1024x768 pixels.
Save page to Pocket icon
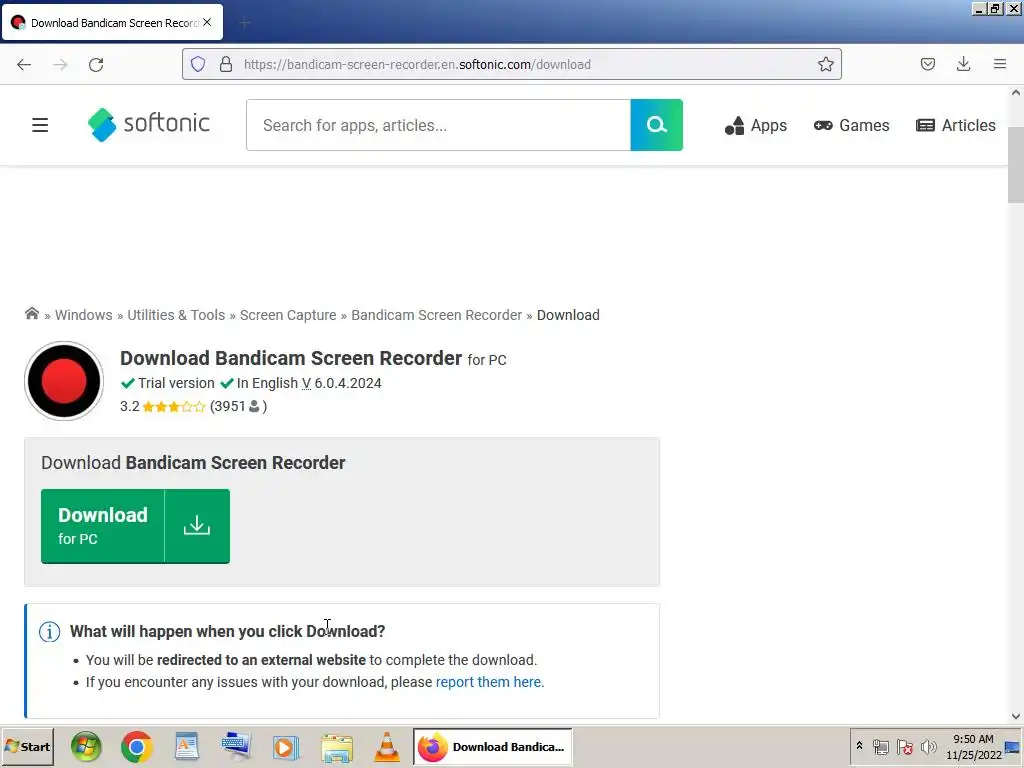tap(927, 64)
